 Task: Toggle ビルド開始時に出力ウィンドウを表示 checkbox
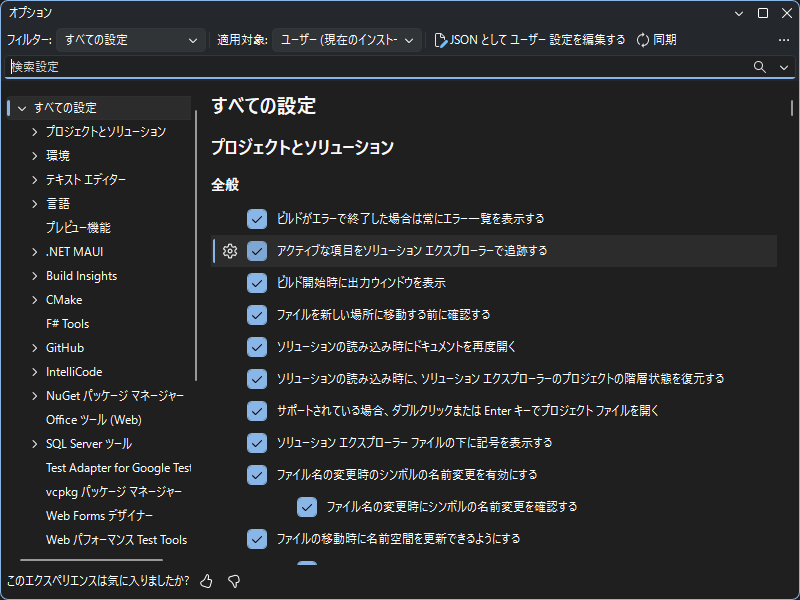pyautogui.click(x=257, y=283)
